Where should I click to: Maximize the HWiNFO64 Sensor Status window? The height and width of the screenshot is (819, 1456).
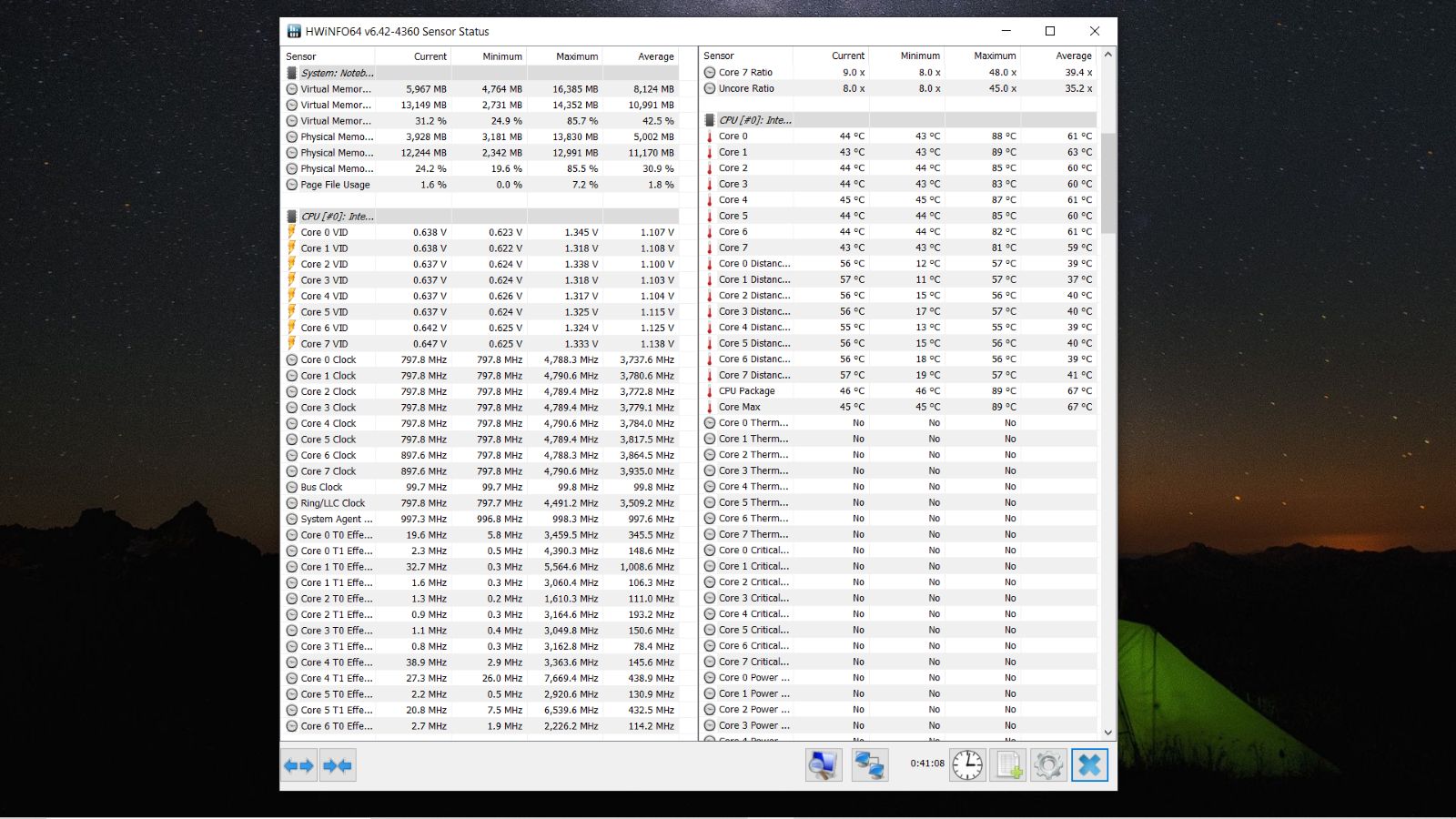pyautogui.click(x=1050, y=31)
